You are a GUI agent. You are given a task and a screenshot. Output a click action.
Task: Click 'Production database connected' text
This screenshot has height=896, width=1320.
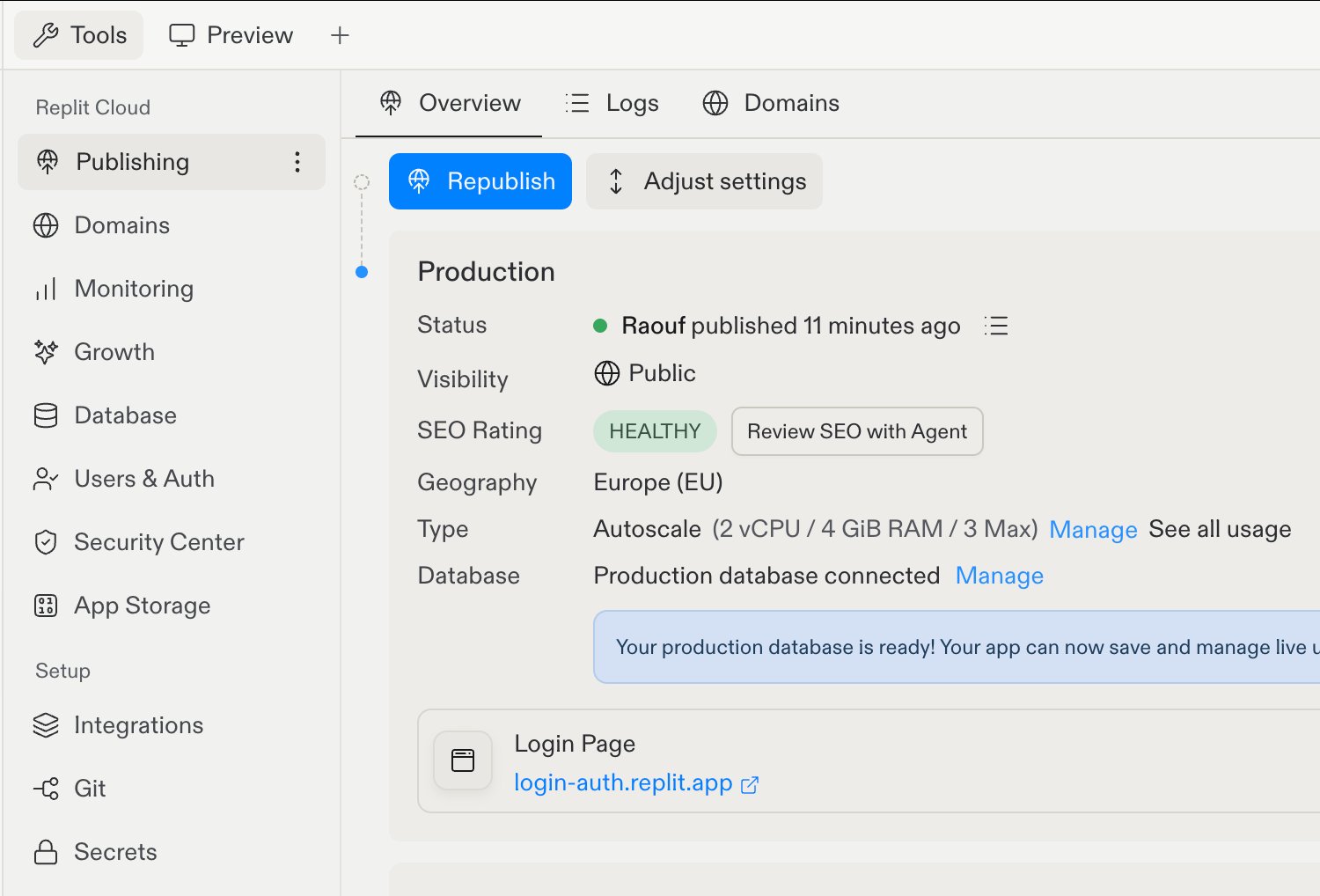[x=766, y=576]
